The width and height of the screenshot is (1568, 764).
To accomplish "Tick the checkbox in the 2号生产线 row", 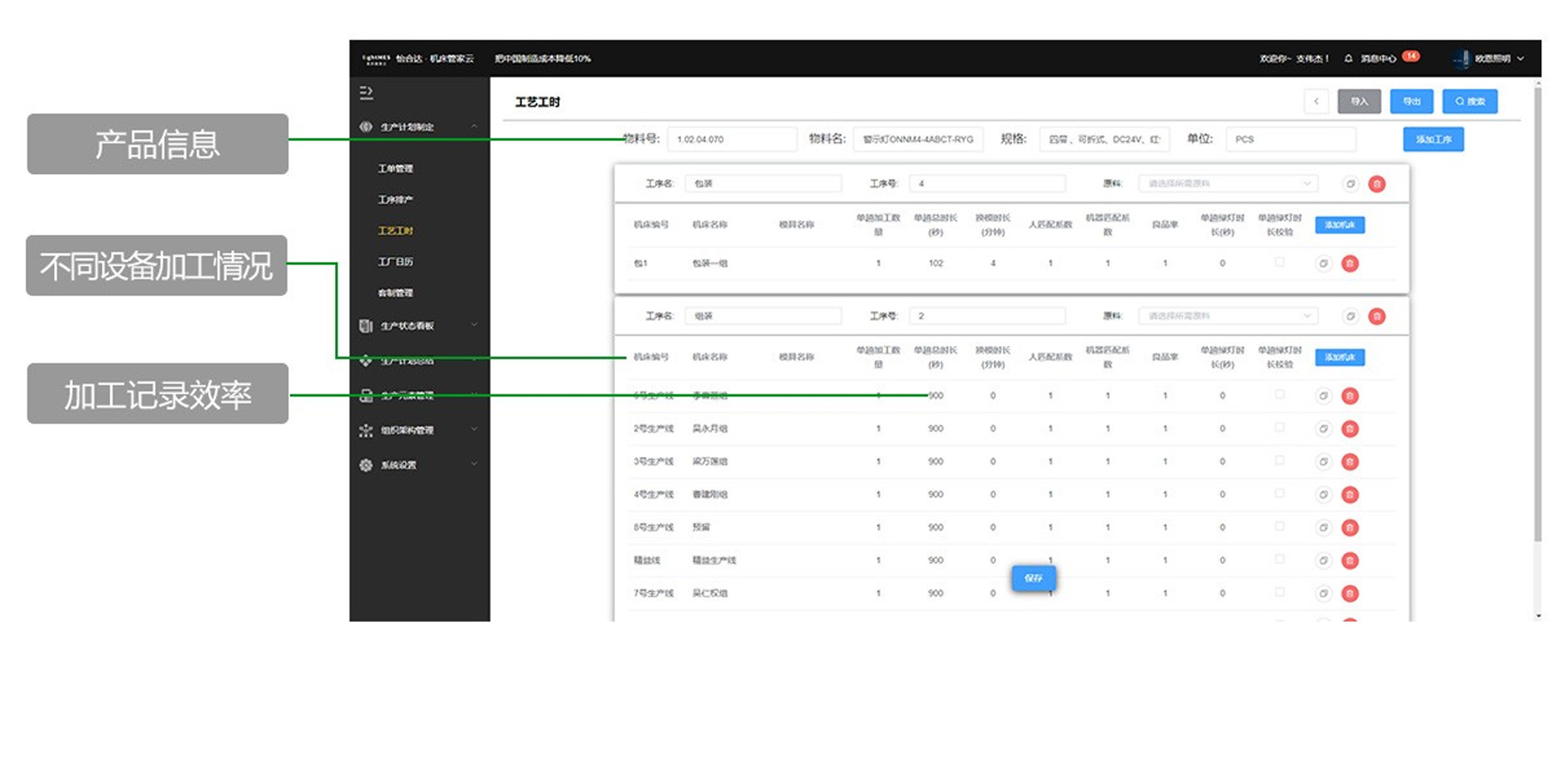I will [x=1280, y=428].
